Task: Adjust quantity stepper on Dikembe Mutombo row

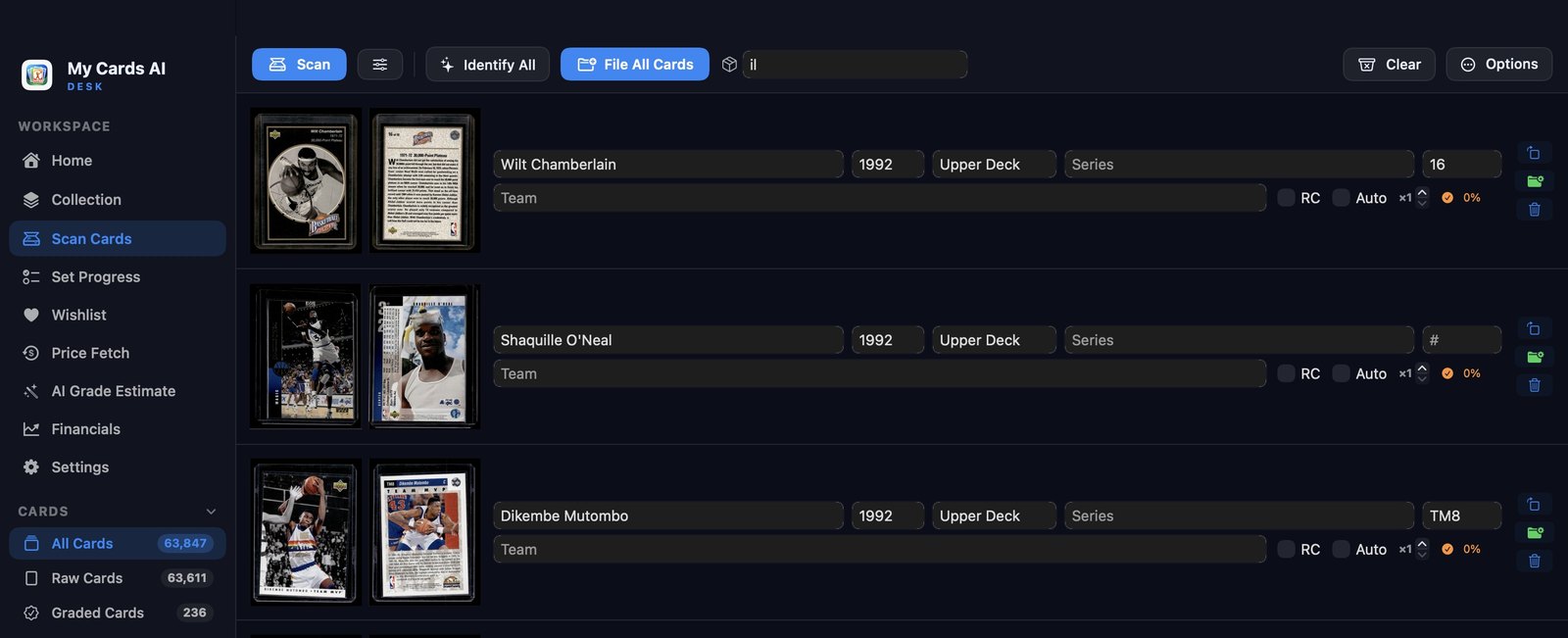Action: (1422, 549)
